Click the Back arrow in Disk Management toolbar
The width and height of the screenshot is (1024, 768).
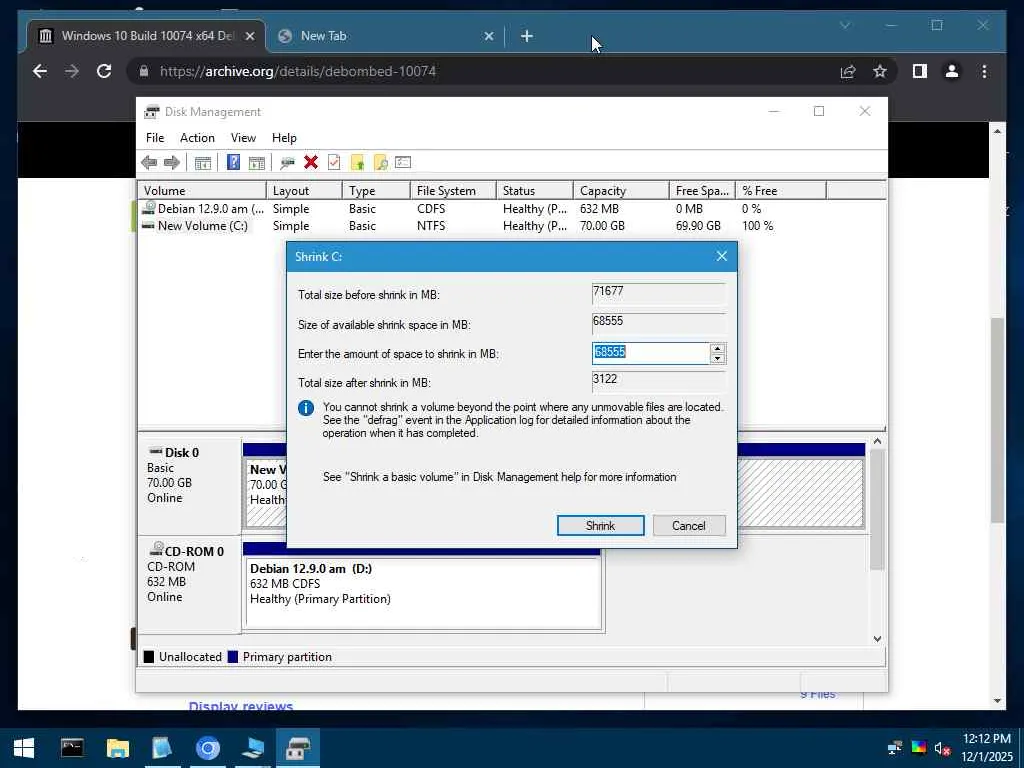tap(149, 163)
